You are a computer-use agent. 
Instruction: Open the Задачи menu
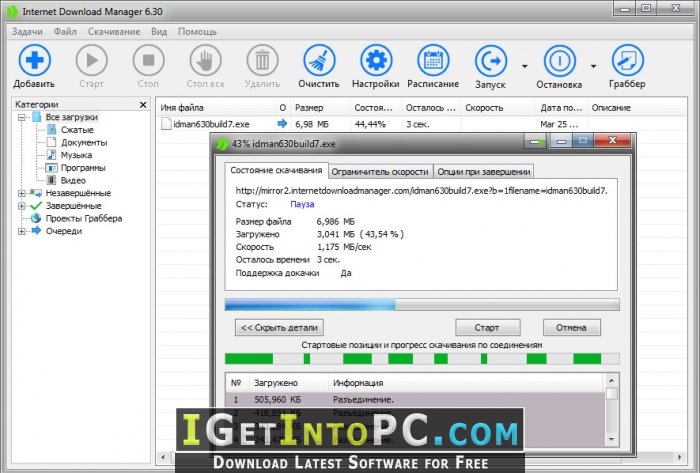click(x=27, y=32)
